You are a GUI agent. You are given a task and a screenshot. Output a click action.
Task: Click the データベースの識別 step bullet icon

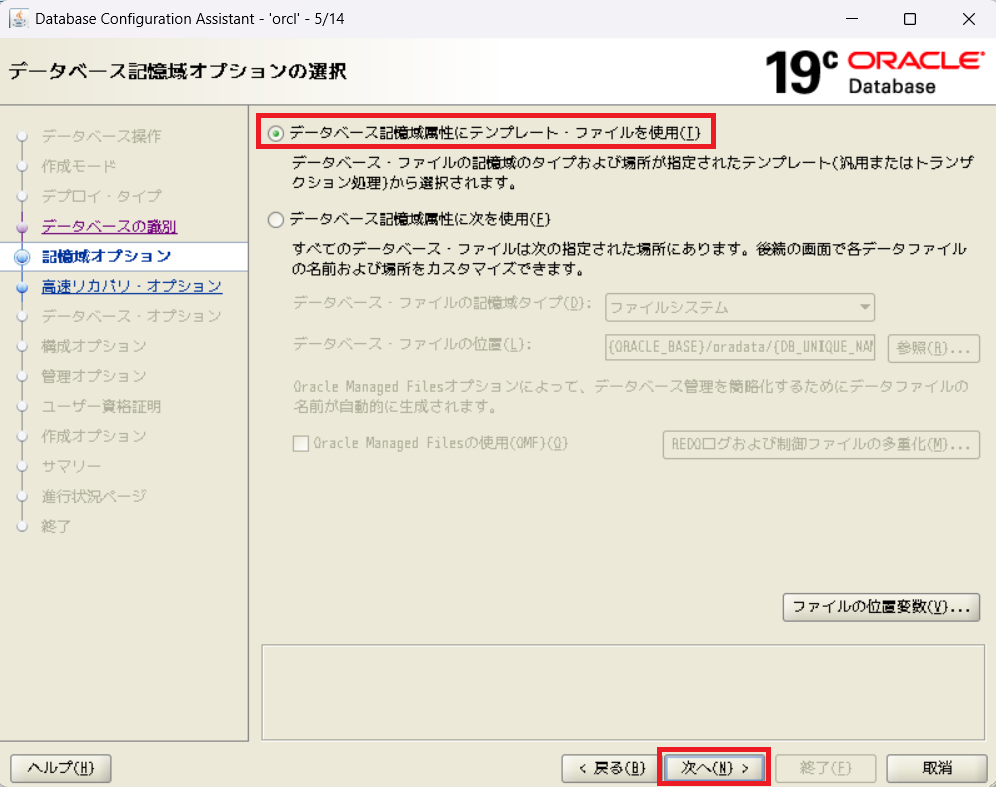(x=22, y=227)
